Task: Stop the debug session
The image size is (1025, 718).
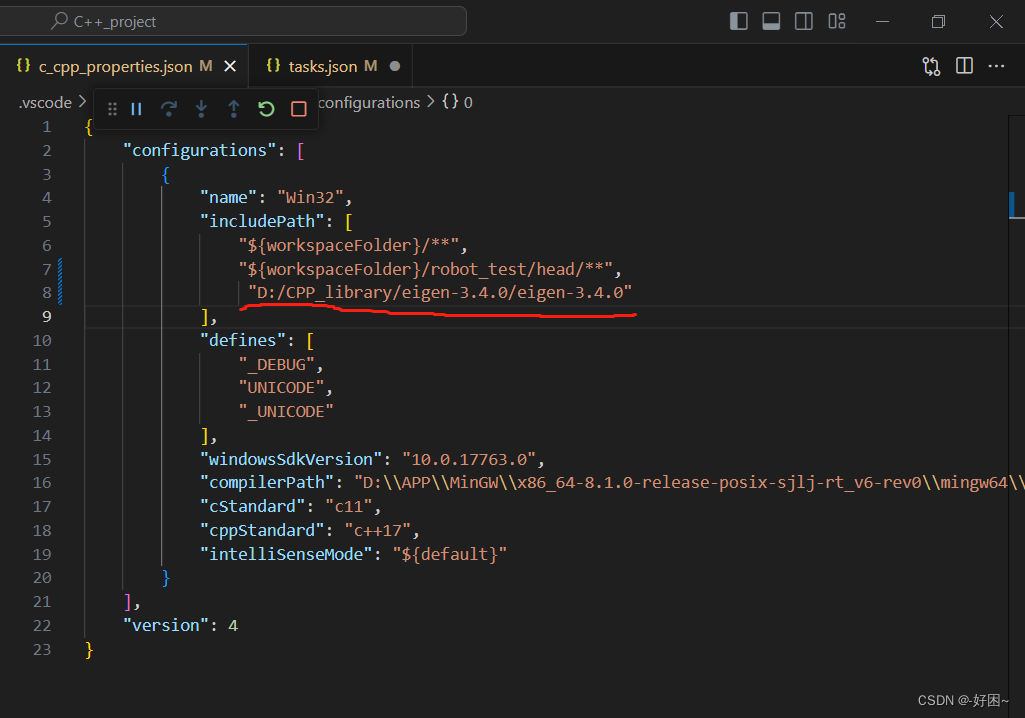Action: pos(298,110)
